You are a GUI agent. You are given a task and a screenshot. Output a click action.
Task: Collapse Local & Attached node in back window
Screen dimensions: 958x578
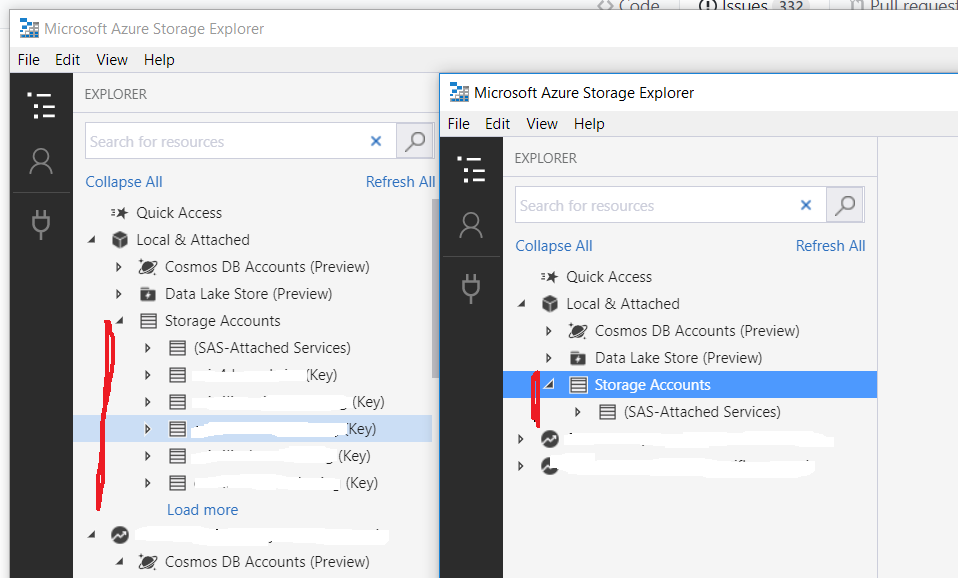[92, 240]
